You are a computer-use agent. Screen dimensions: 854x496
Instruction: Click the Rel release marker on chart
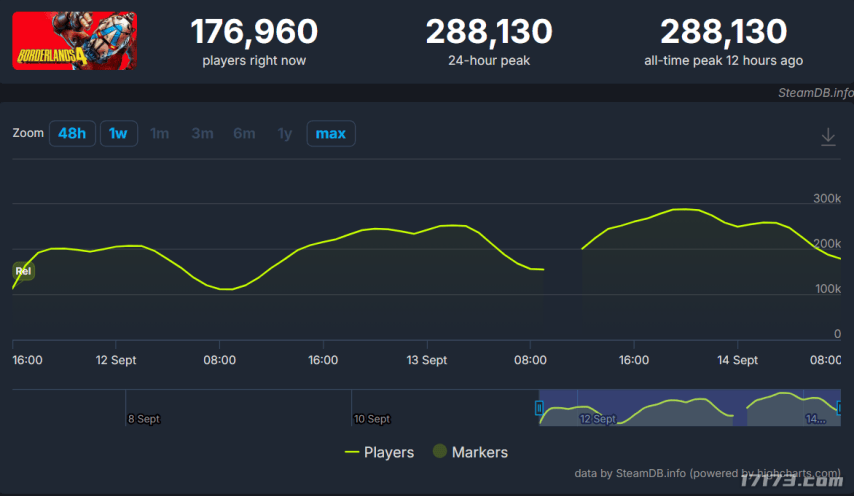[23, 271]
